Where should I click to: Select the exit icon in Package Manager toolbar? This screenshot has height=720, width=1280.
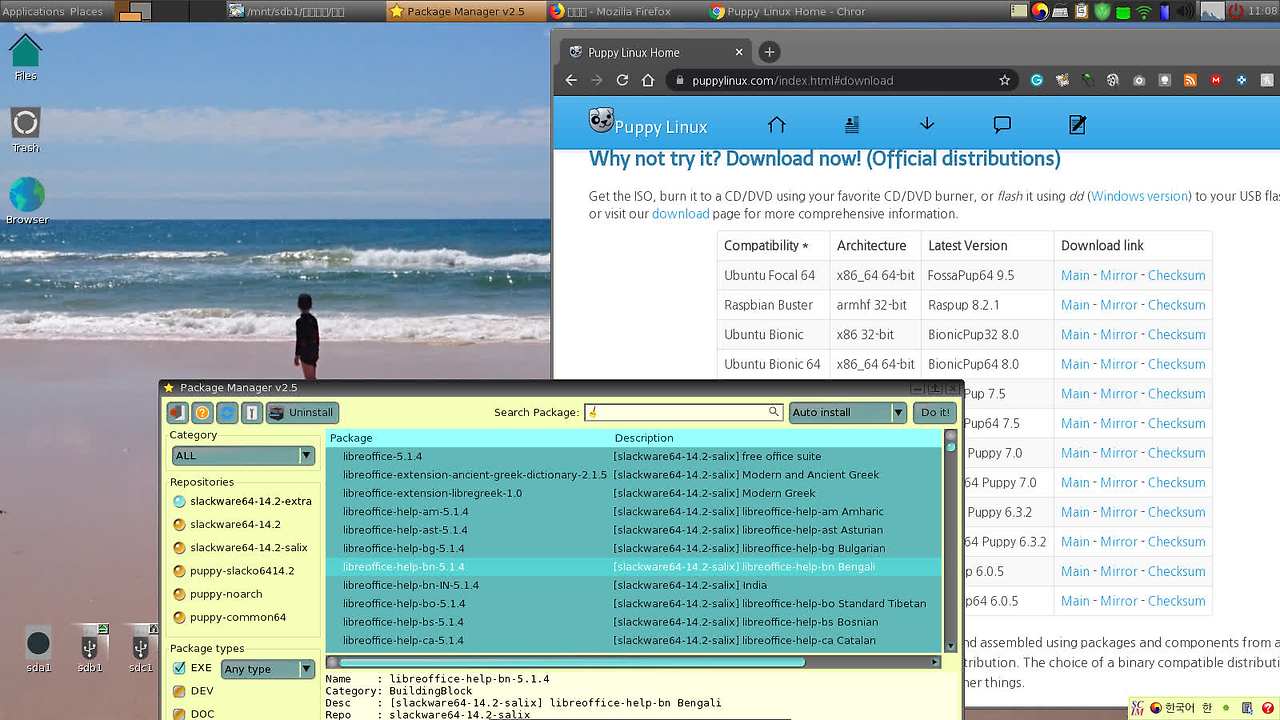tap(177, 412)
